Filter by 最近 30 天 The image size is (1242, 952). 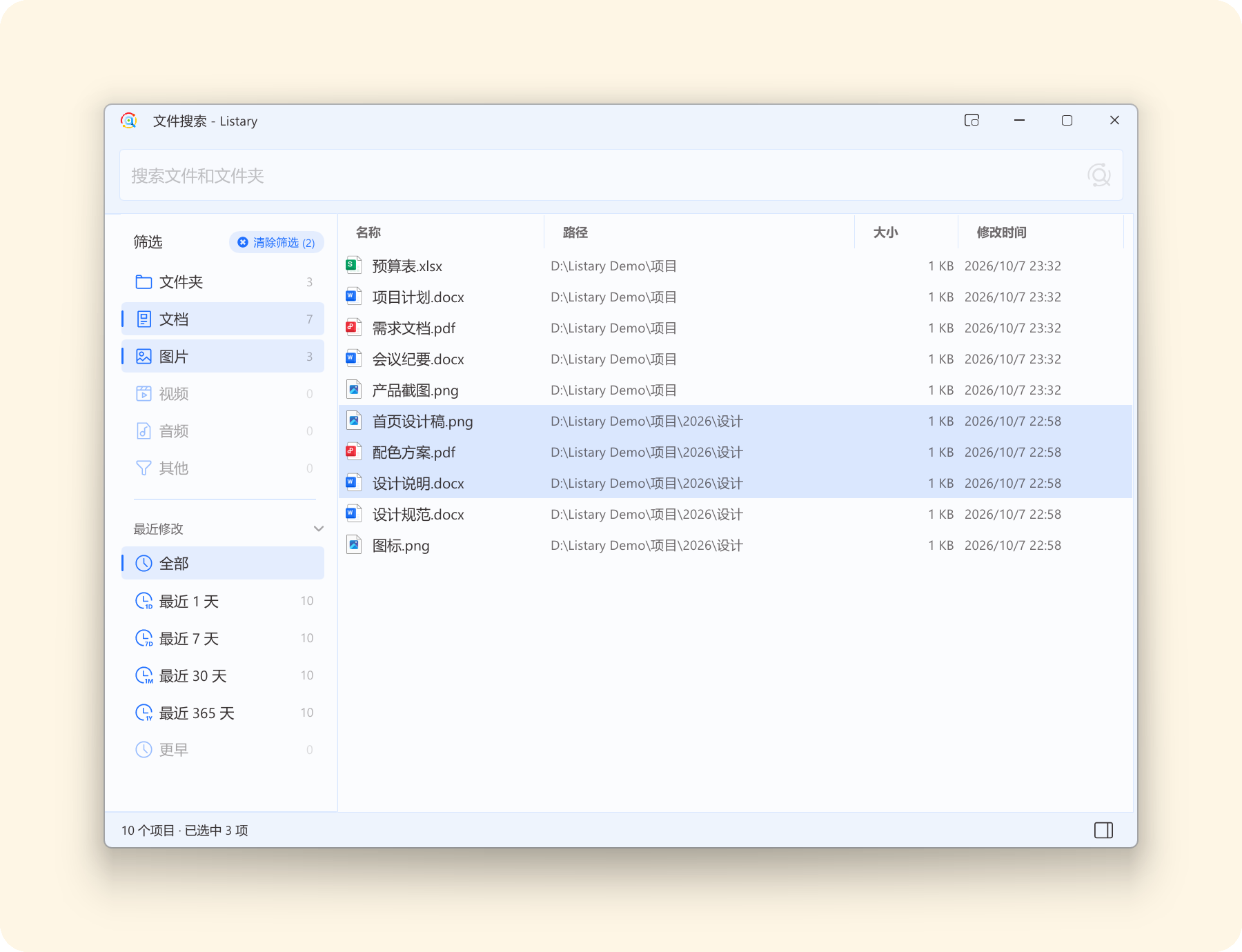point(223,675)
